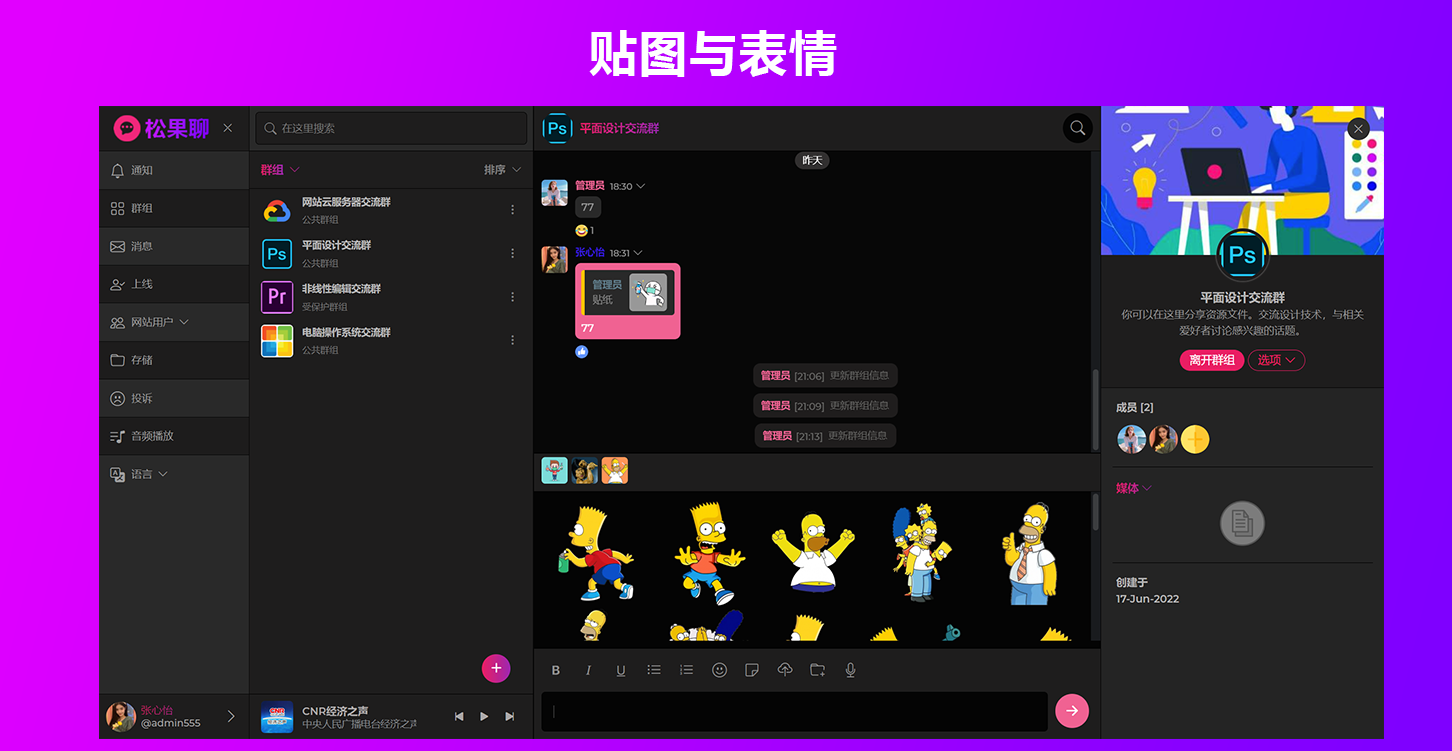Click the 平面设计交流群 chat header title
Screen dimensions: 1452x751
tap(620, 128)
